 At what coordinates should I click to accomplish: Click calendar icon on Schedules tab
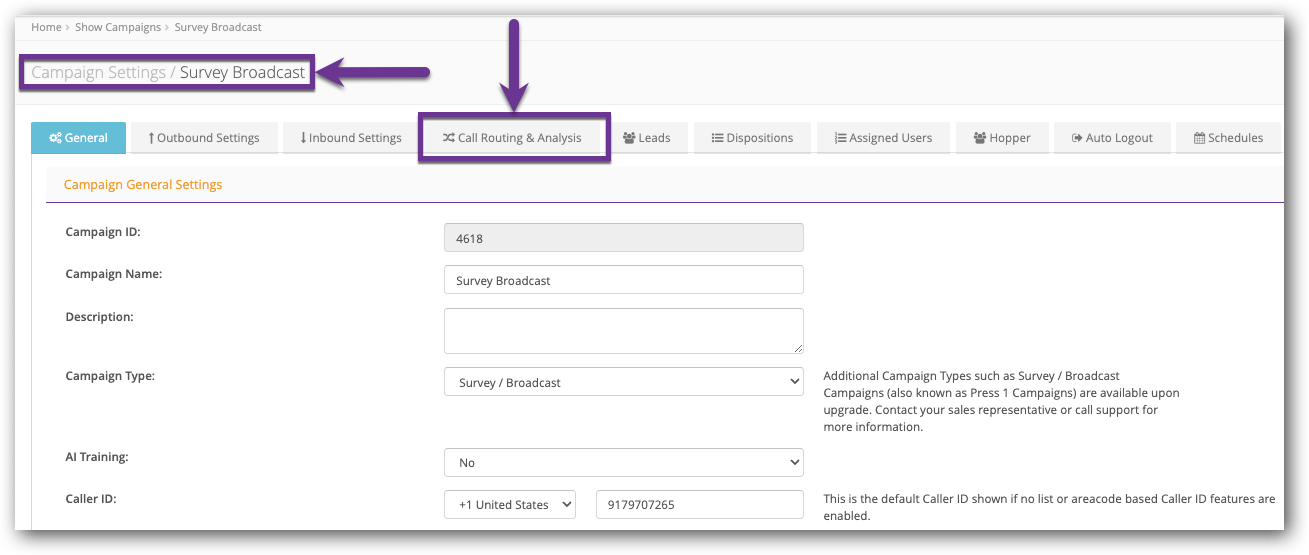point(1199,138)
